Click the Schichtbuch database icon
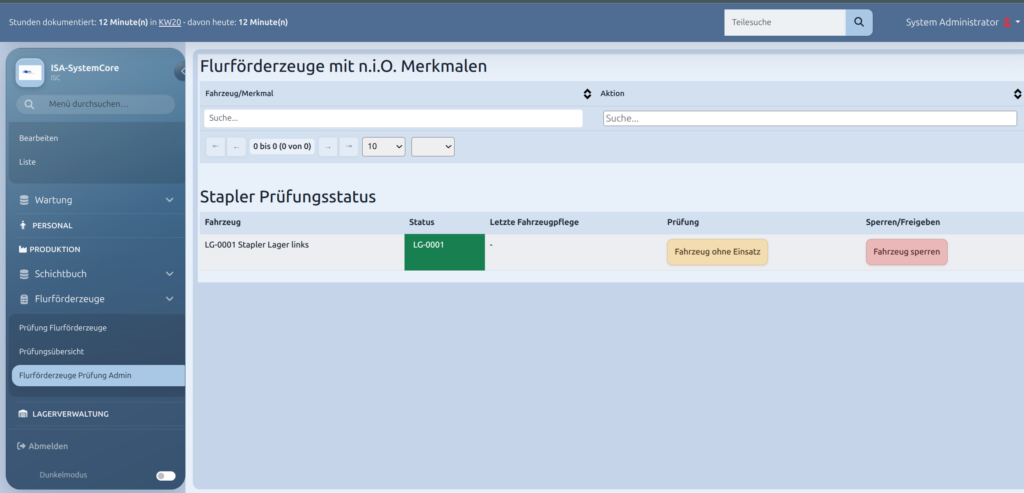Viewport: 1024px width, 493px height. [x=24, y=274]
